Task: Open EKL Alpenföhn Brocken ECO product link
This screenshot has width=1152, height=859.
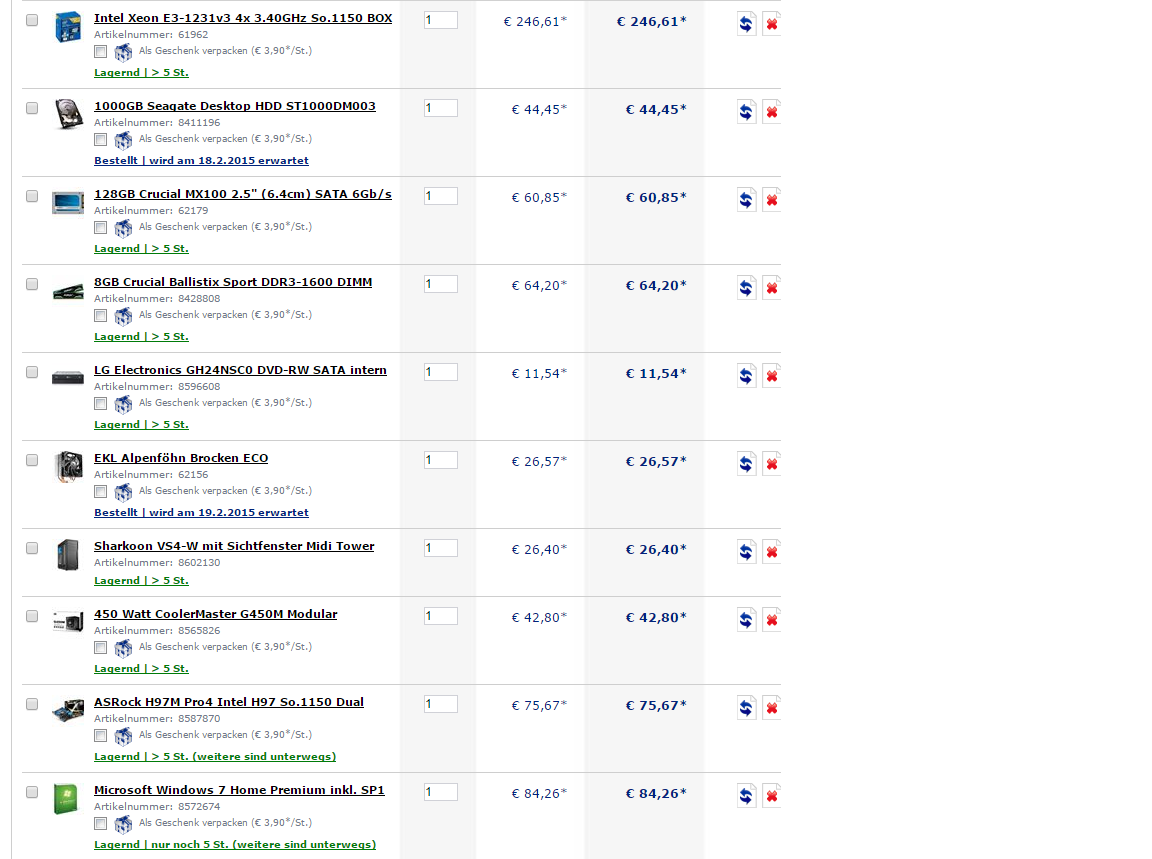Action: 181,458
